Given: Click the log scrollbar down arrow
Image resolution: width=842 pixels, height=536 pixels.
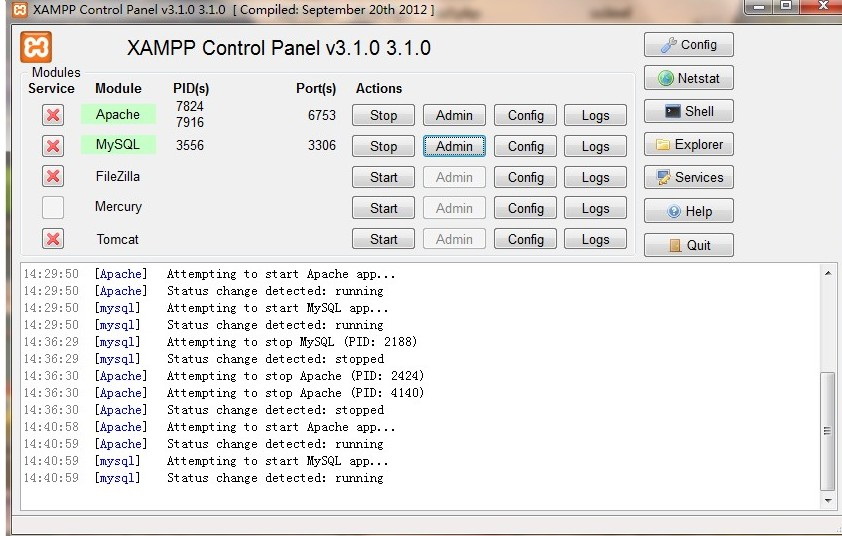Looking at the screenshot, I should (x=828, y=501).
